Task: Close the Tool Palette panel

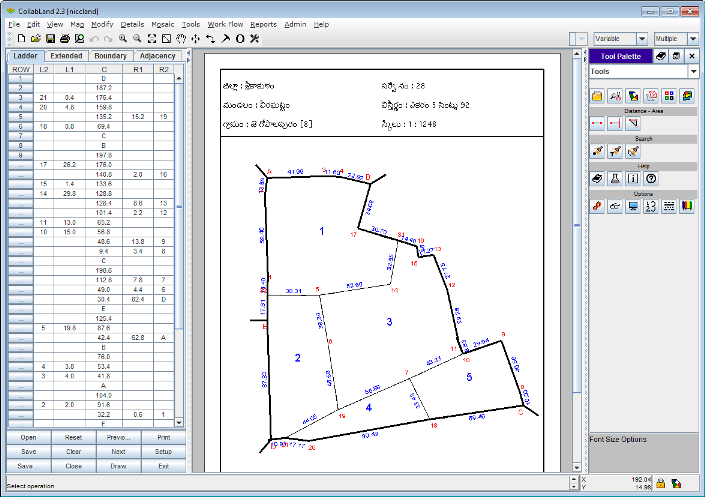Action: pyautogui.click(x=692, y=56)
